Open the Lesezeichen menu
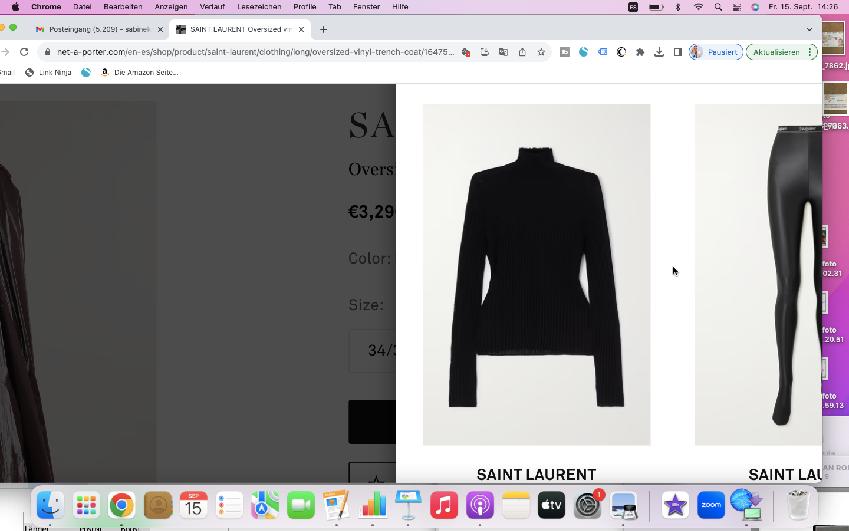 coord(259,6)
